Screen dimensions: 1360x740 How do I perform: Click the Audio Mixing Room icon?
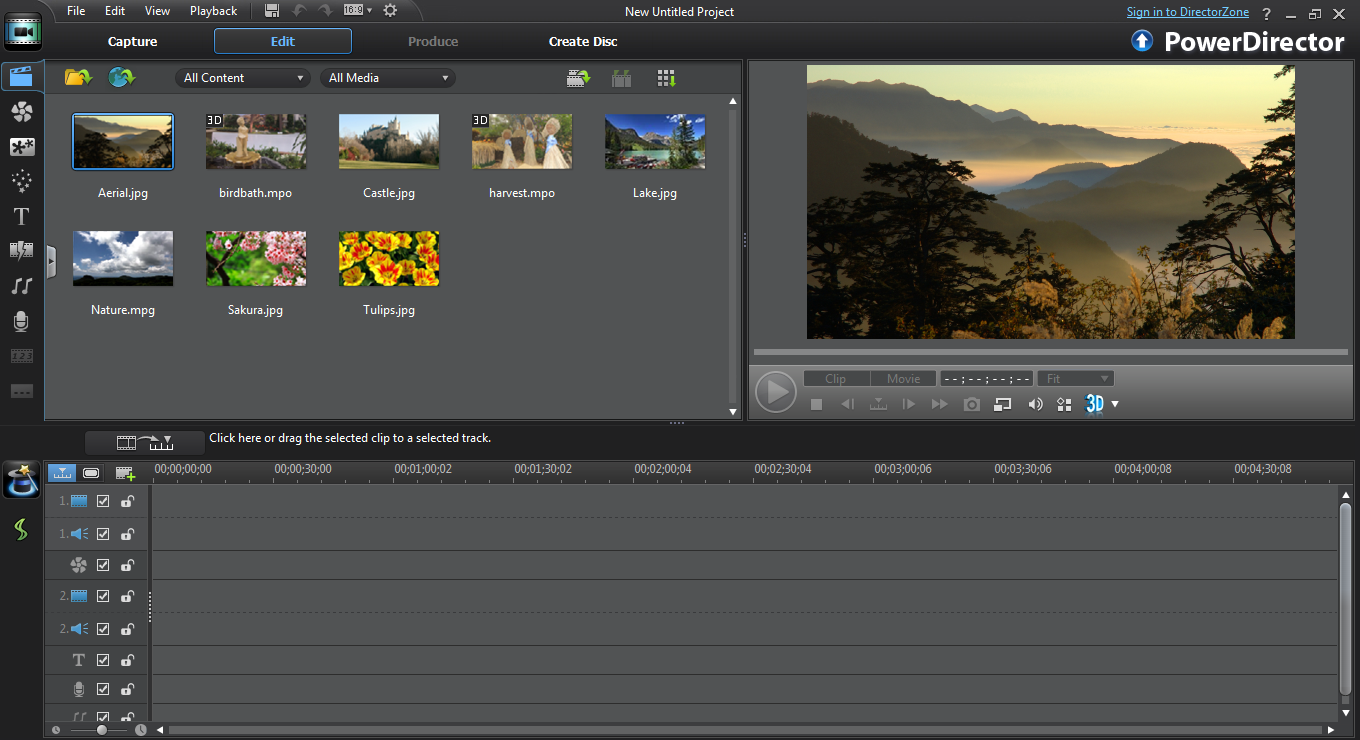(x=21, y=286)
